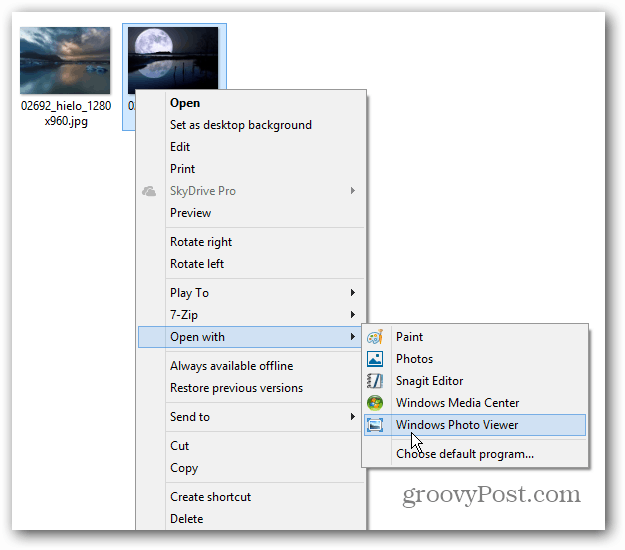Choose Preview in the context menu
Image resolution: width=625 pixels, height=550 pixels.
pos(251,213)
